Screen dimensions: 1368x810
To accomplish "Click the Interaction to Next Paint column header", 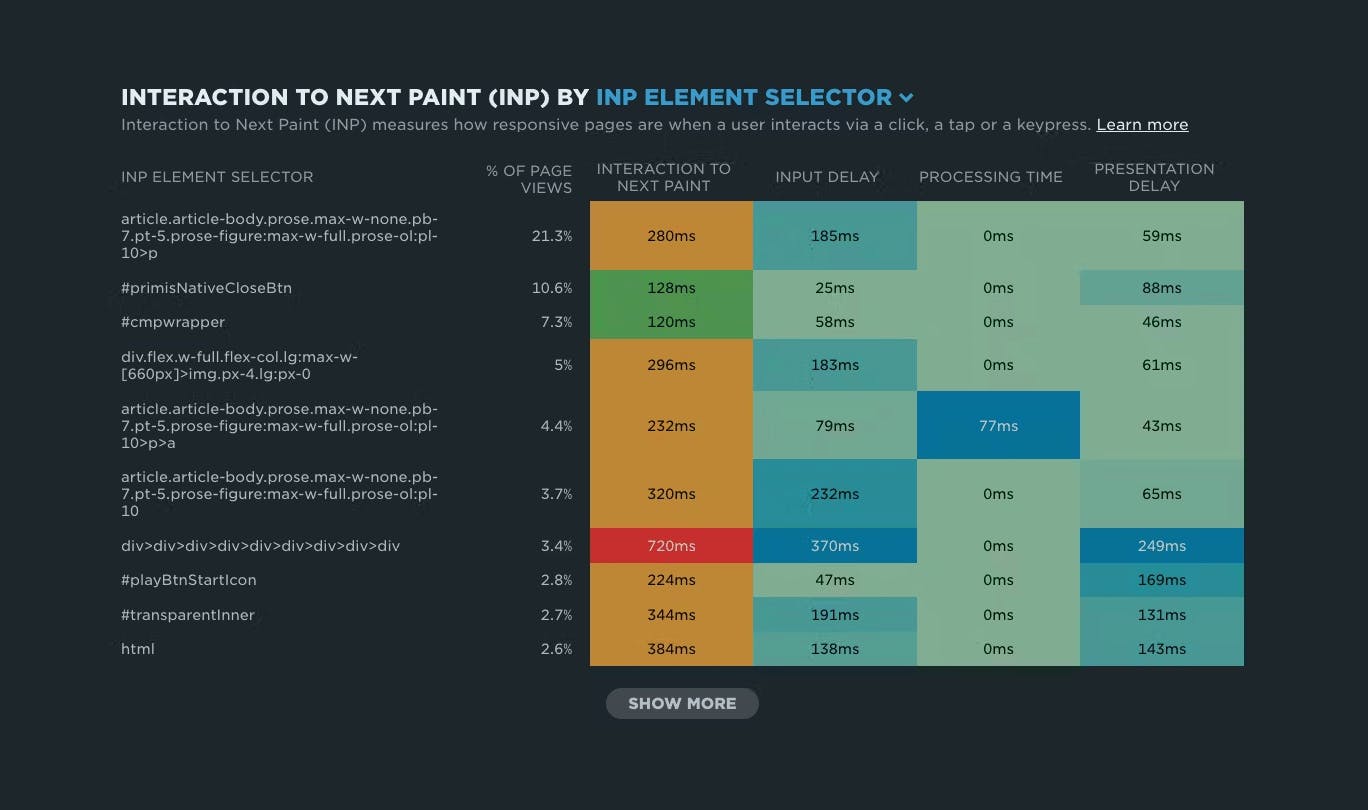I will [663, 177].
